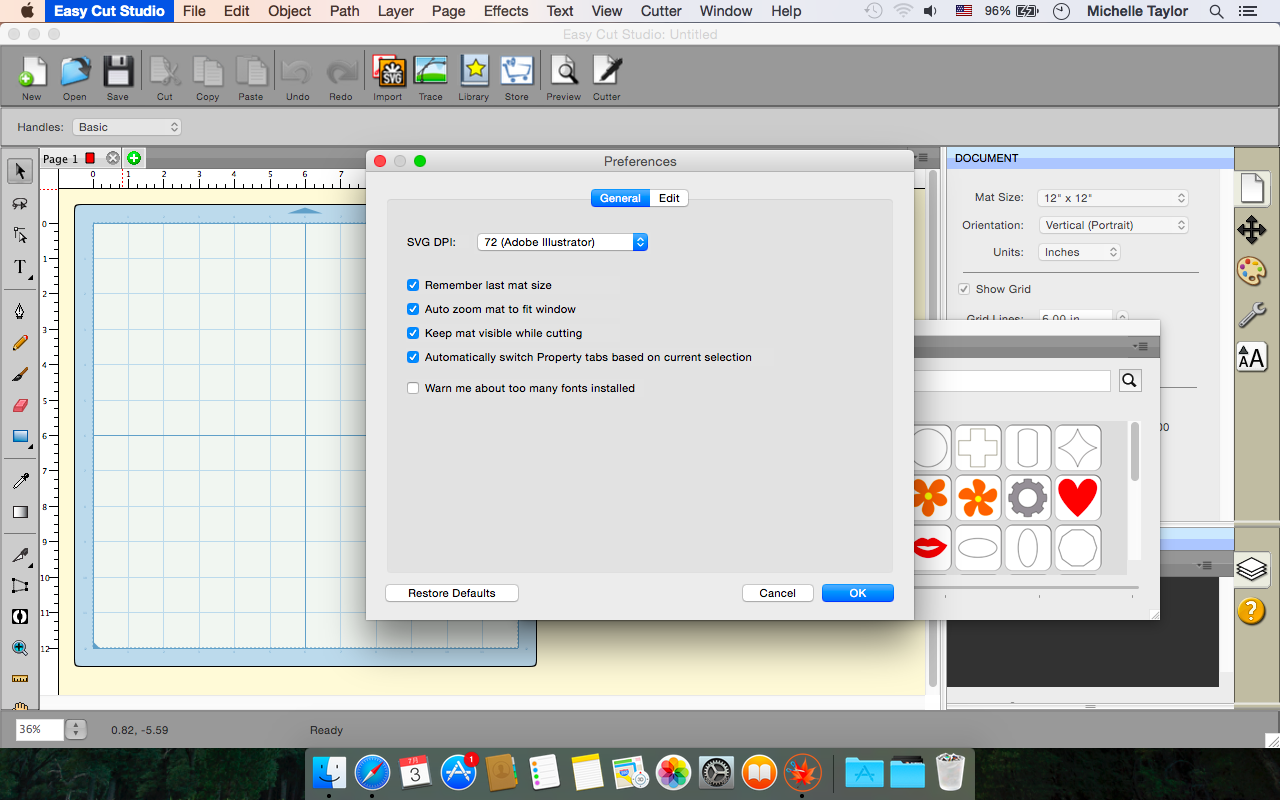Change the Mat Size dropdown
Screen dimensions: 1280x800
1112,197
